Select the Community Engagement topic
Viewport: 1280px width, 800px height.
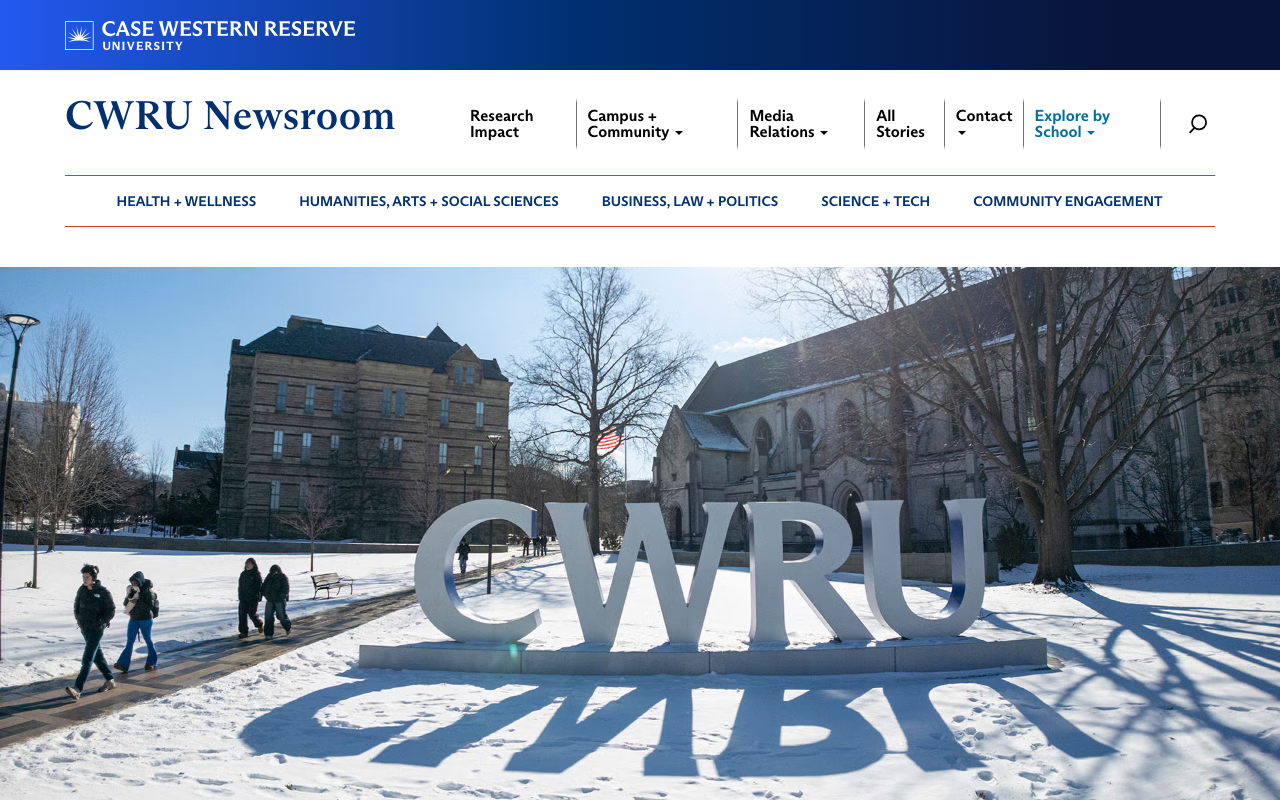[1068, 202]
